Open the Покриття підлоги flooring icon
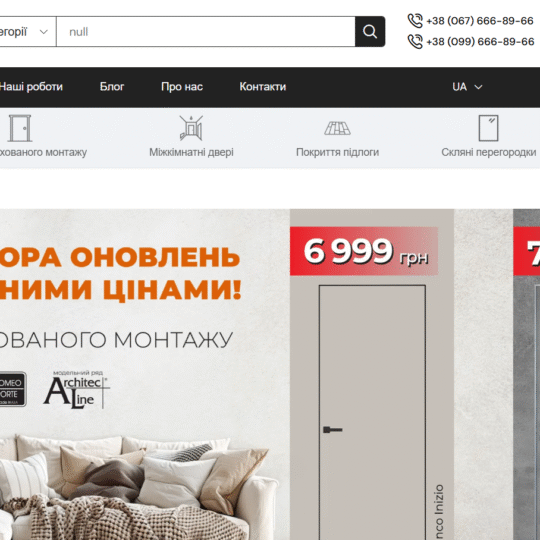Image resolution: width=540 pixels, height=540 pixels. 338,128
